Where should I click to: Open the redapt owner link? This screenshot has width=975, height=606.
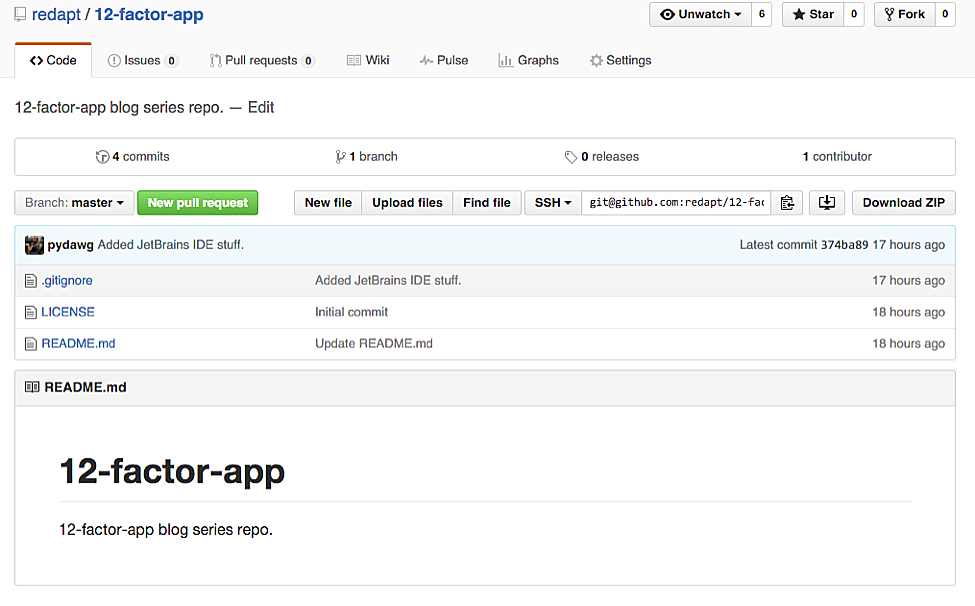57,14
